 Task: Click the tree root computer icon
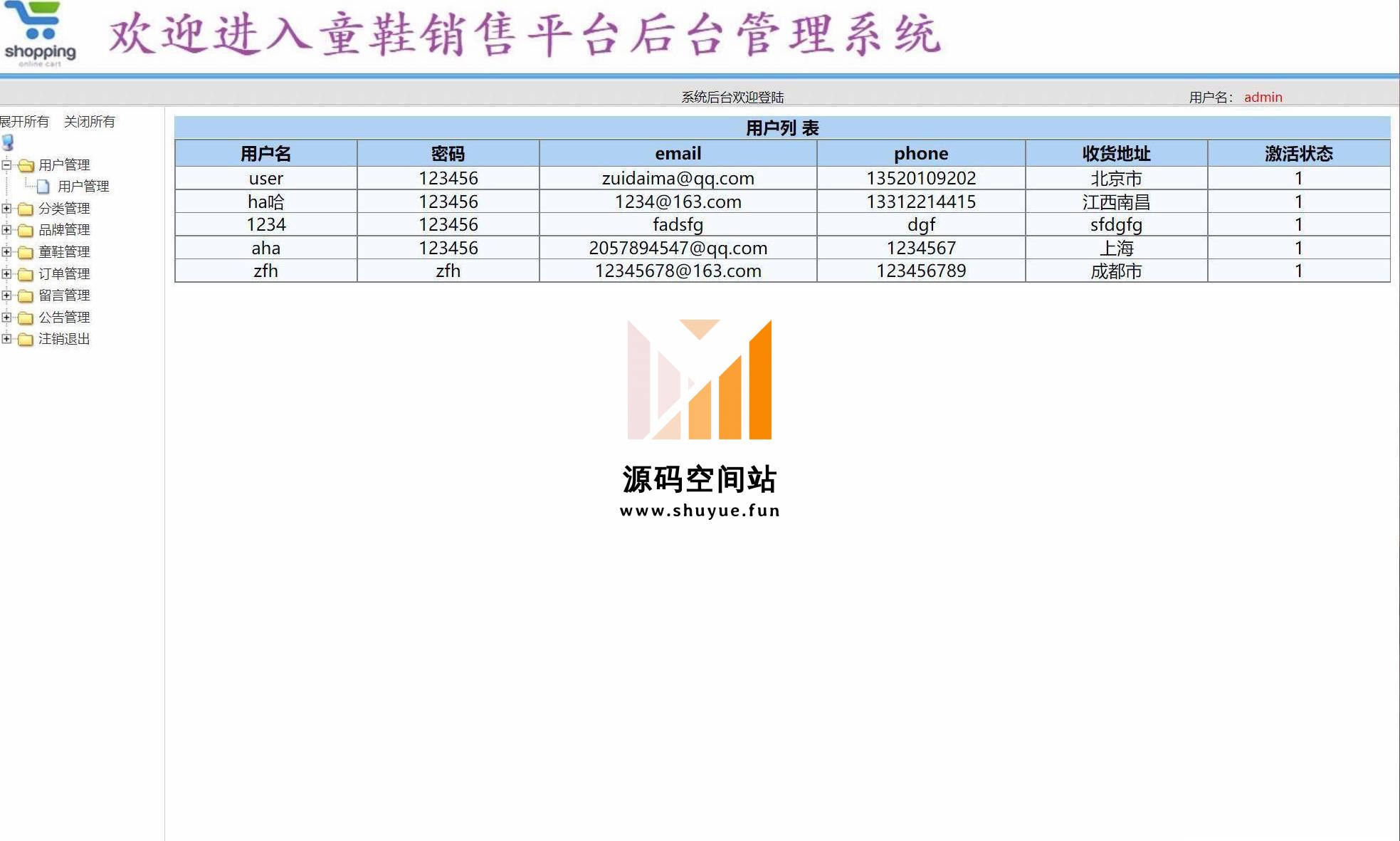pos(8,142)
